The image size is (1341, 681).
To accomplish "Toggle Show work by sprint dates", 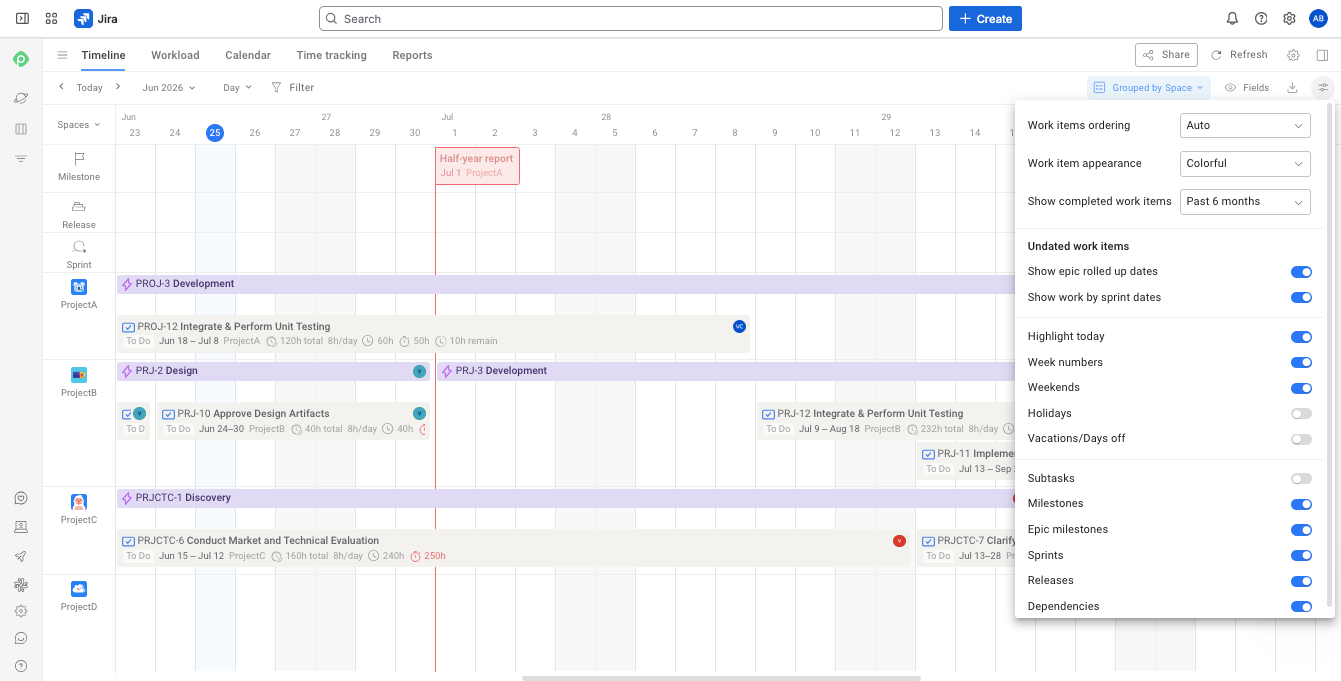I will tap(1301, 298).
